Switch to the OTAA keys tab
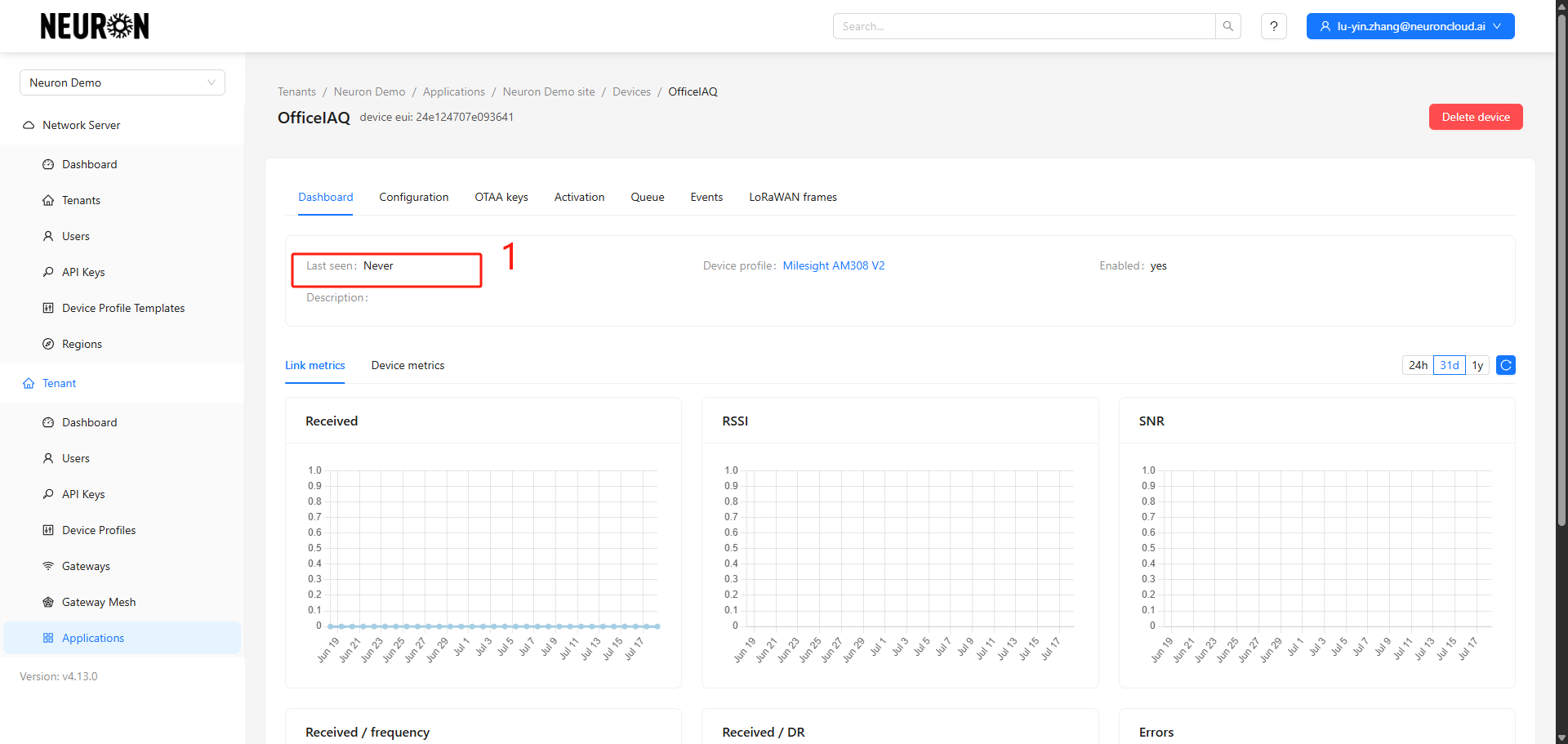 click(501, 197)
